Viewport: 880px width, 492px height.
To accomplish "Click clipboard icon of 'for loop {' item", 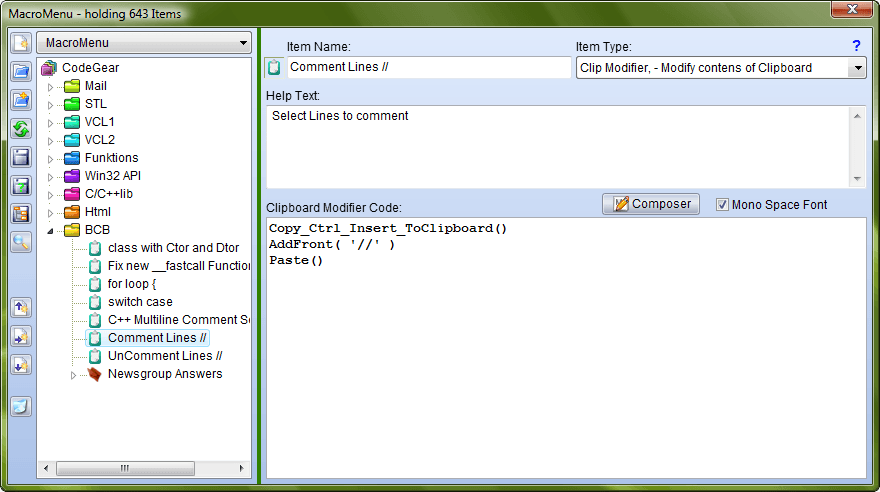I will click(95, 284).
